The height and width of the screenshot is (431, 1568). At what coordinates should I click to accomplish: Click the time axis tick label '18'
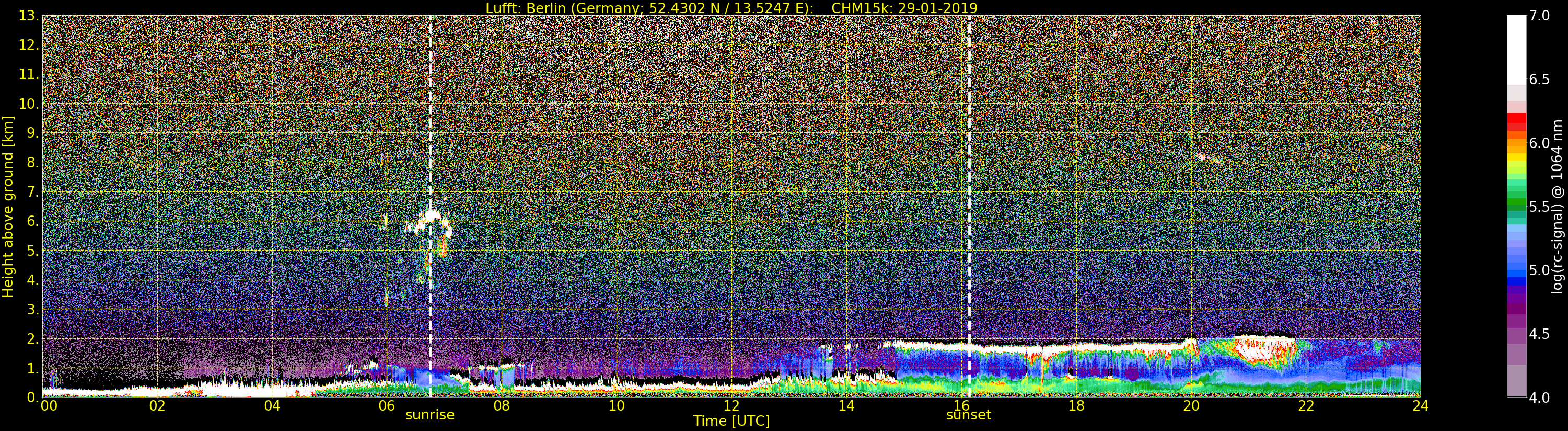tap(1076, 406)
